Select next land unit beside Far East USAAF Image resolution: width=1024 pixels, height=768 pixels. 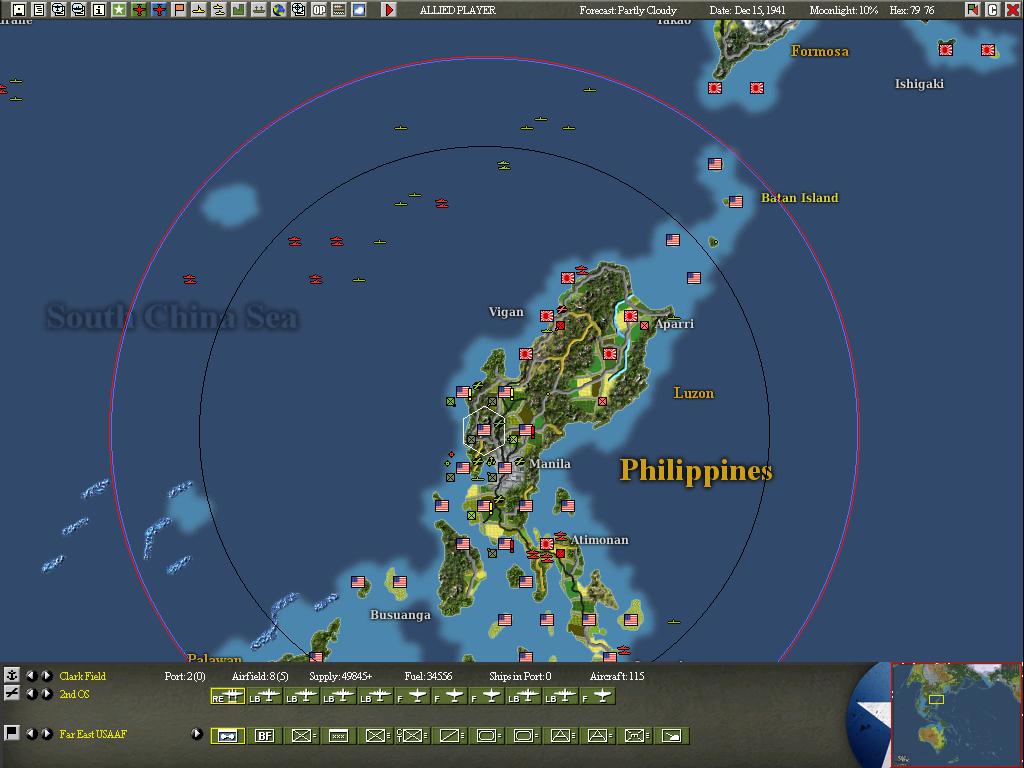tap(47, 733)
